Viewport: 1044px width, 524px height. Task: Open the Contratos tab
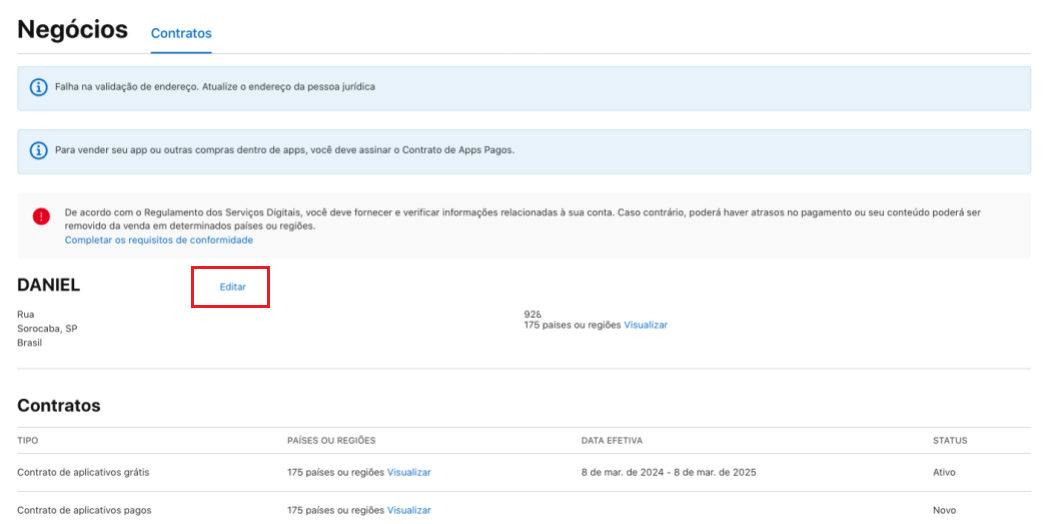point(181,33)
